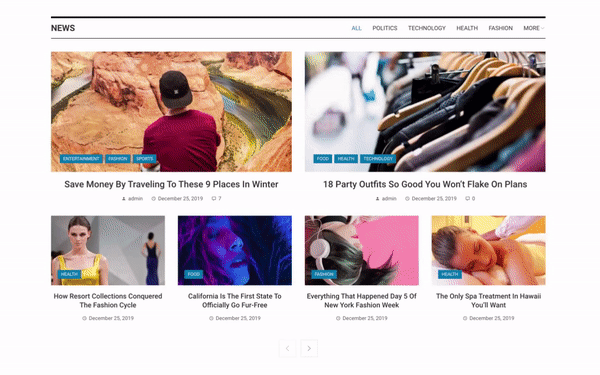Click FOOD tag on California fur-free thumbnail
Screen dimensions: 600x375
click(x=194, y=274)
